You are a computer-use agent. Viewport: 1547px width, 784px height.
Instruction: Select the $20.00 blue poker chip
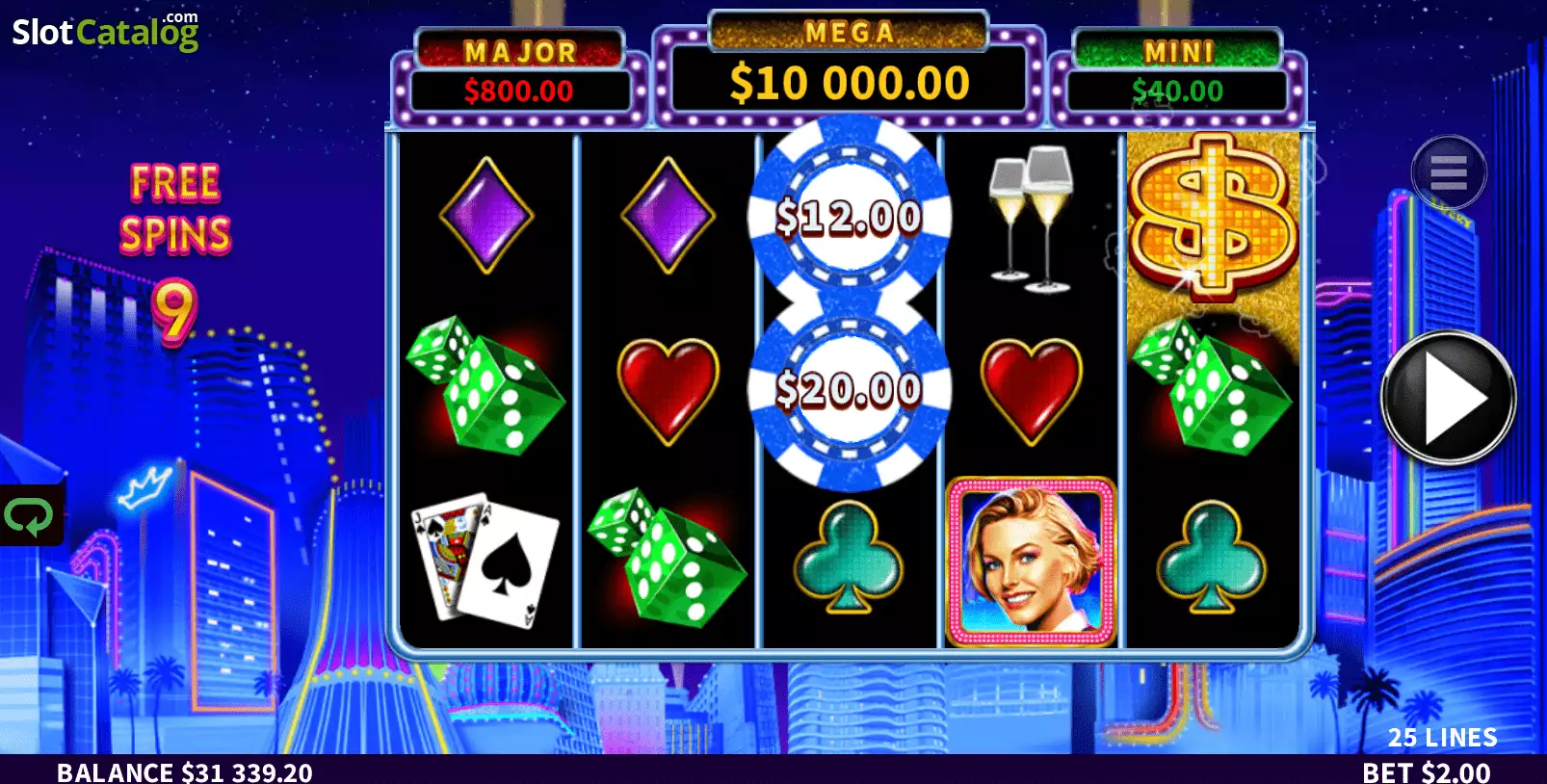tap(849, 389)
